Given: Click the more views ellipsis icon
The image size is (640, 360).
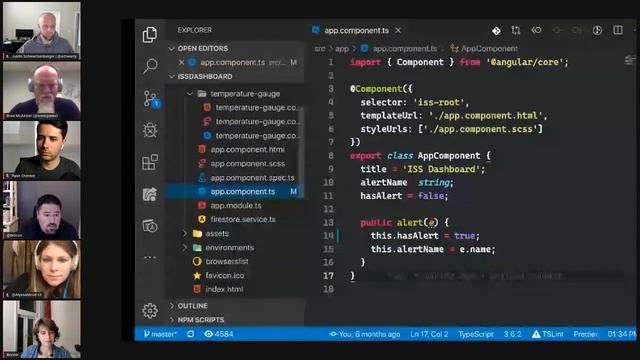Looking at the screenshot, I should [x=150, y=257].
